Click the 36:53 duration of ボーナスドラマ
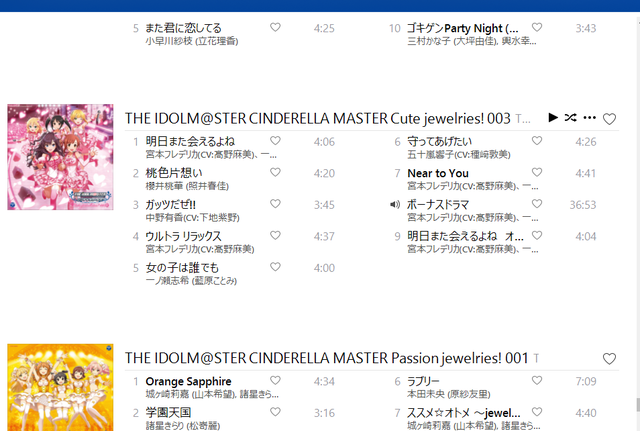 click(583, 205)
